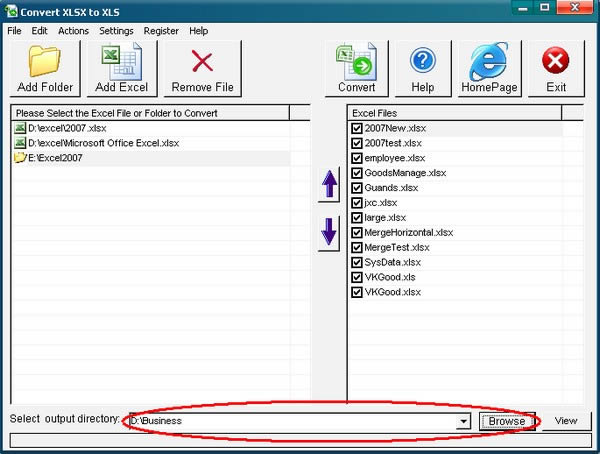Select the E:\Excel2007 folder row
The image size is (600, 454).
tap(151, 158)
